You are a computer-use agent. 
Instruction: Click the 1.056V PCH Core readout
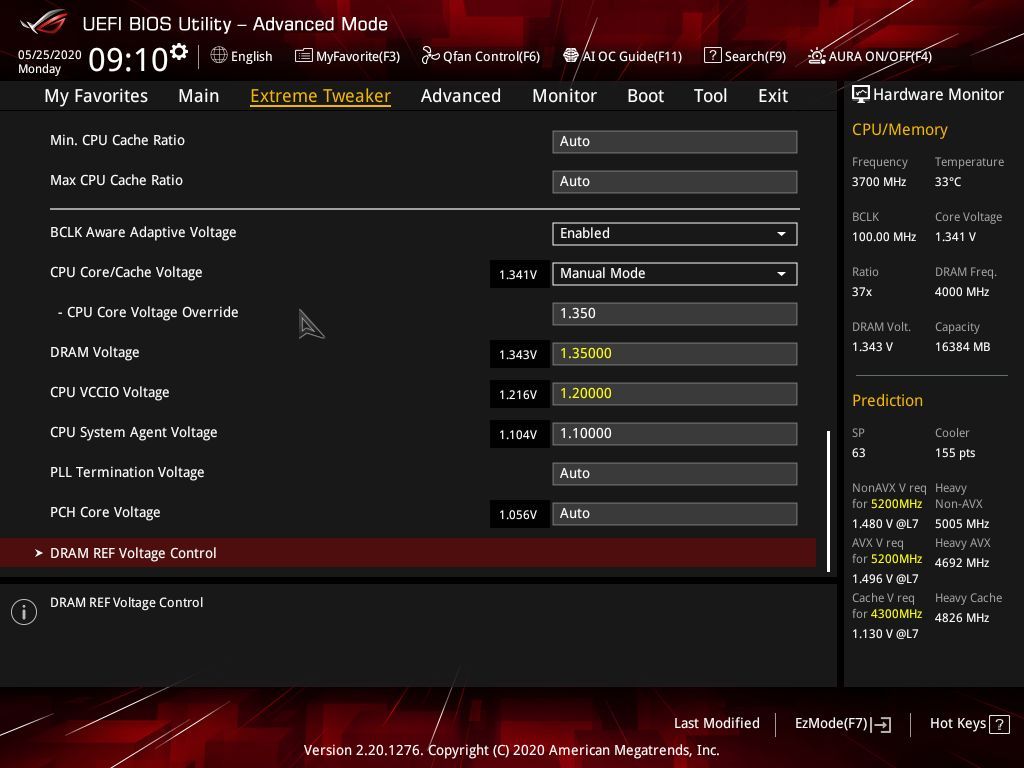519,514
